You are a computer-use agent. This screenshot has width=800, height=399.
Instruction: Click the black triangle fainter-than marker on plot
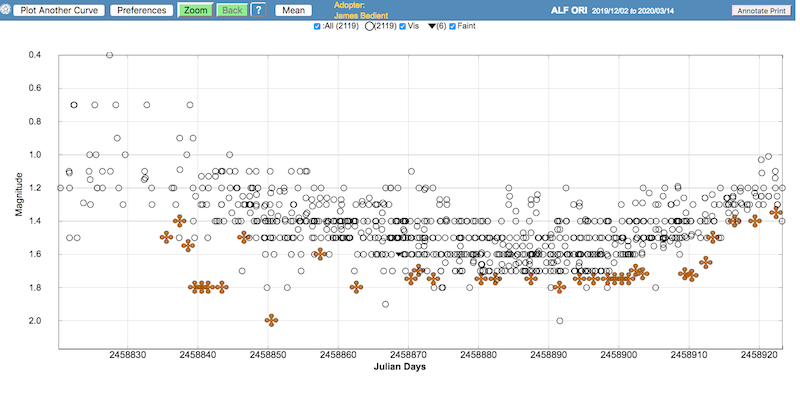click(399, 254)
